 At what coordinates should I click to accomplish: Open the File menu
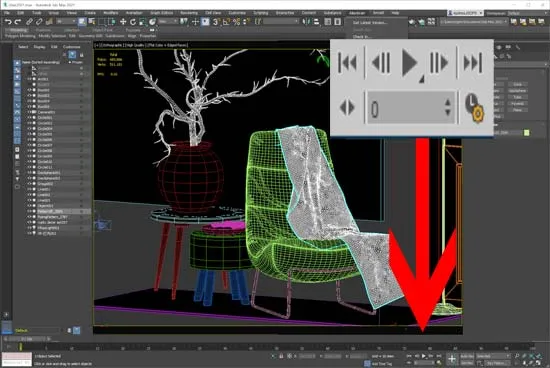coord(7,13)
